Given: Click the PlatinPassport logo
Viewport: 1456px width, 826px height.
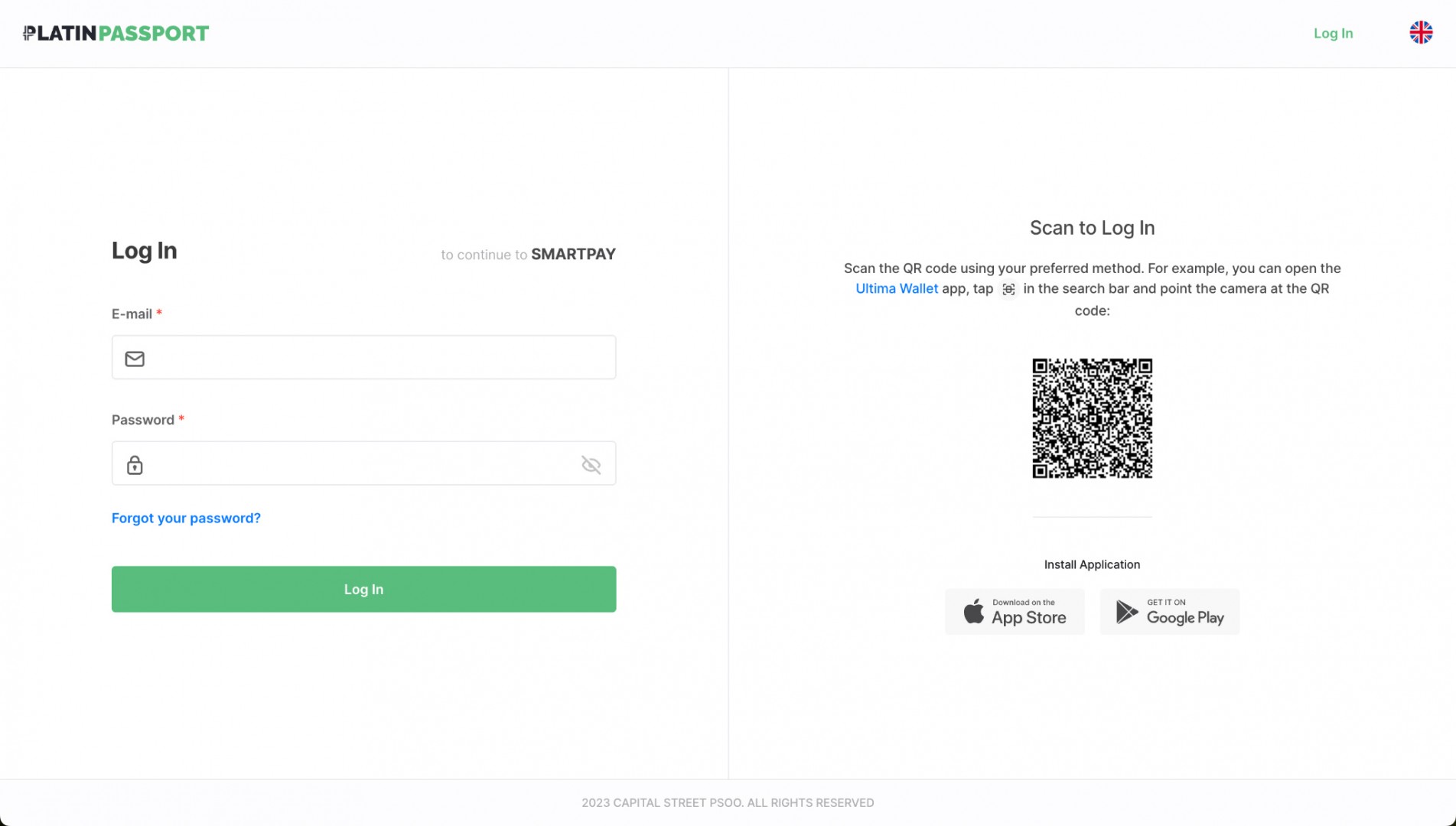Looking at the screenshot, I should (116, 33).
